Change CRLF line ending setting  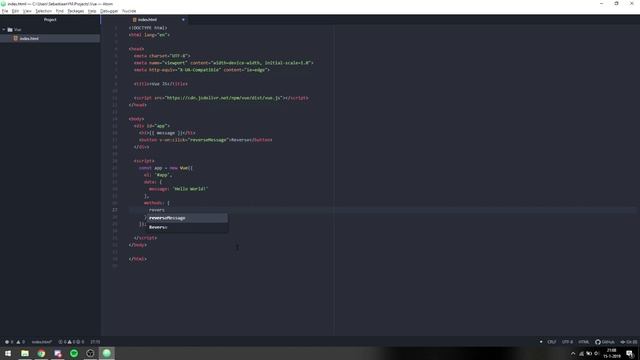(551, 342)
